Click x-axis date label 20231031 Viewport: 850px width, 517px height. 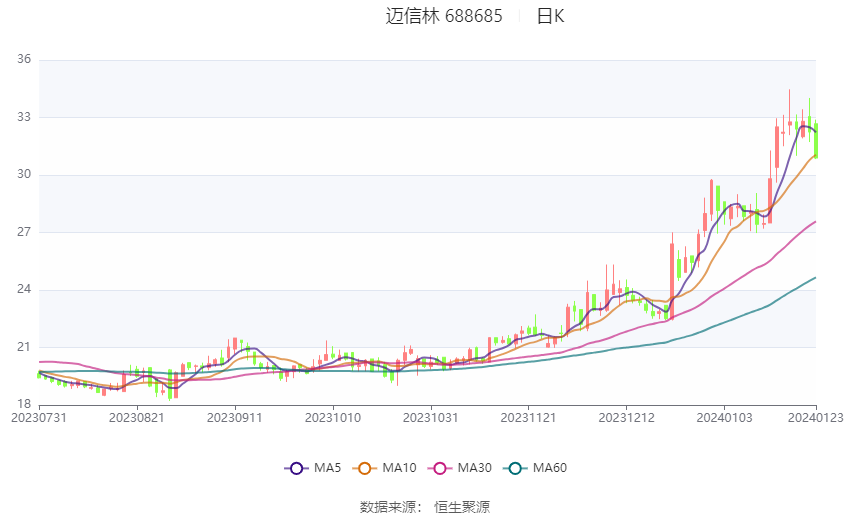coord(430,418)
